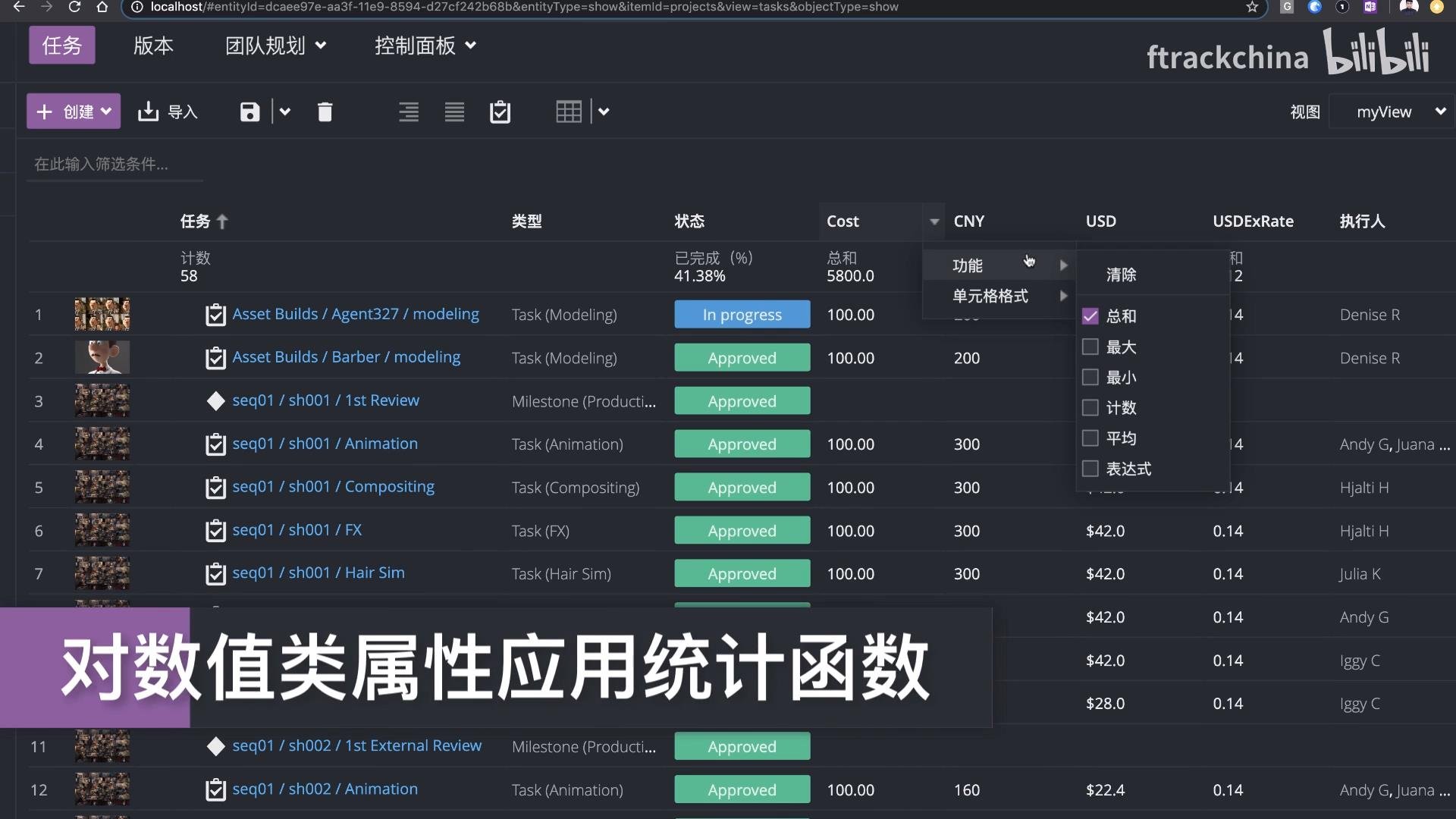
Task: Click task icon for sh001 Hair Sim row
Action: click(x=215, y=574)
